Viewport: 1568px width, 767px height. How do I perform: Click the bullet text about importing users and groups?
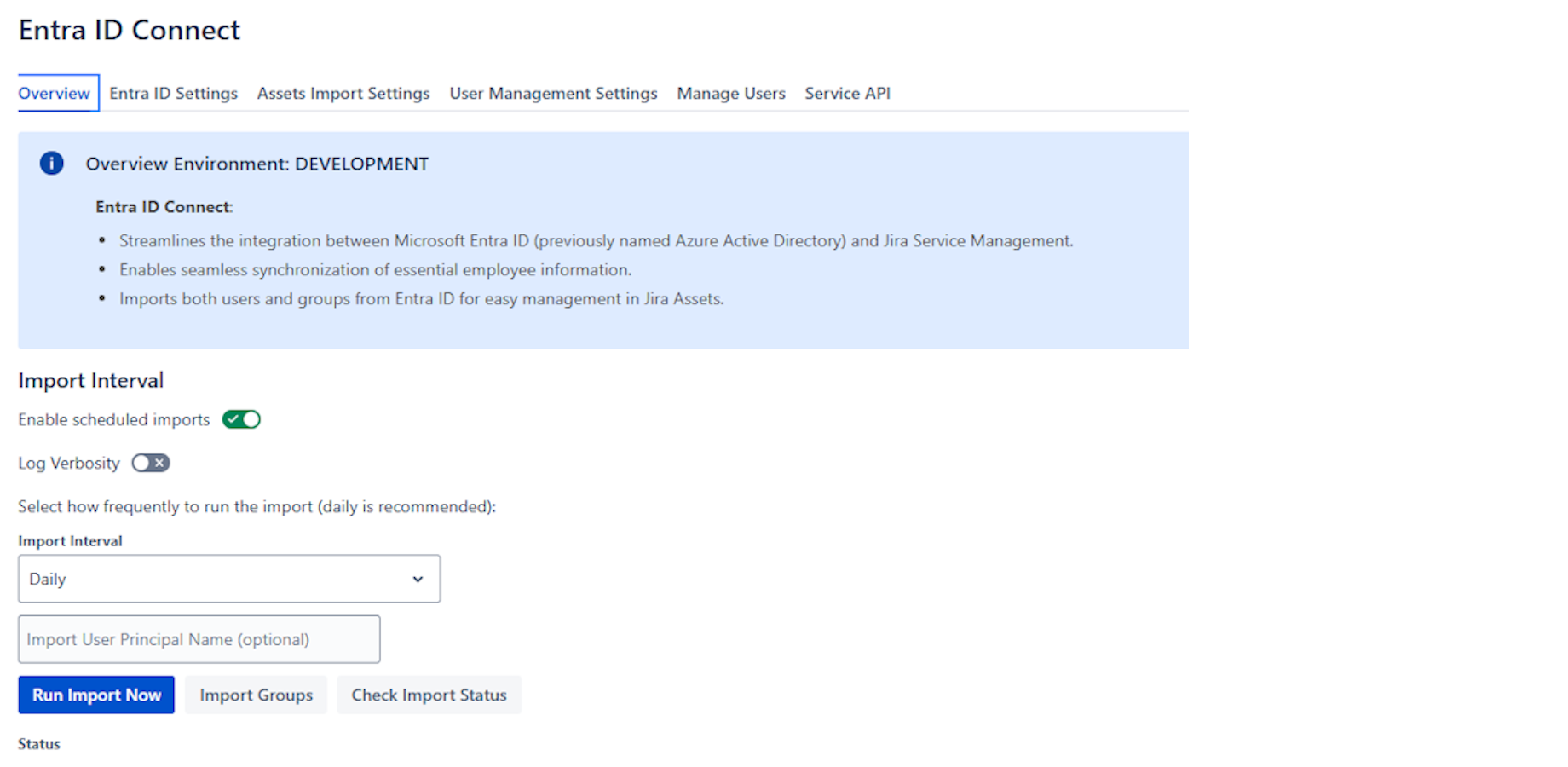[x=422, y=298]
